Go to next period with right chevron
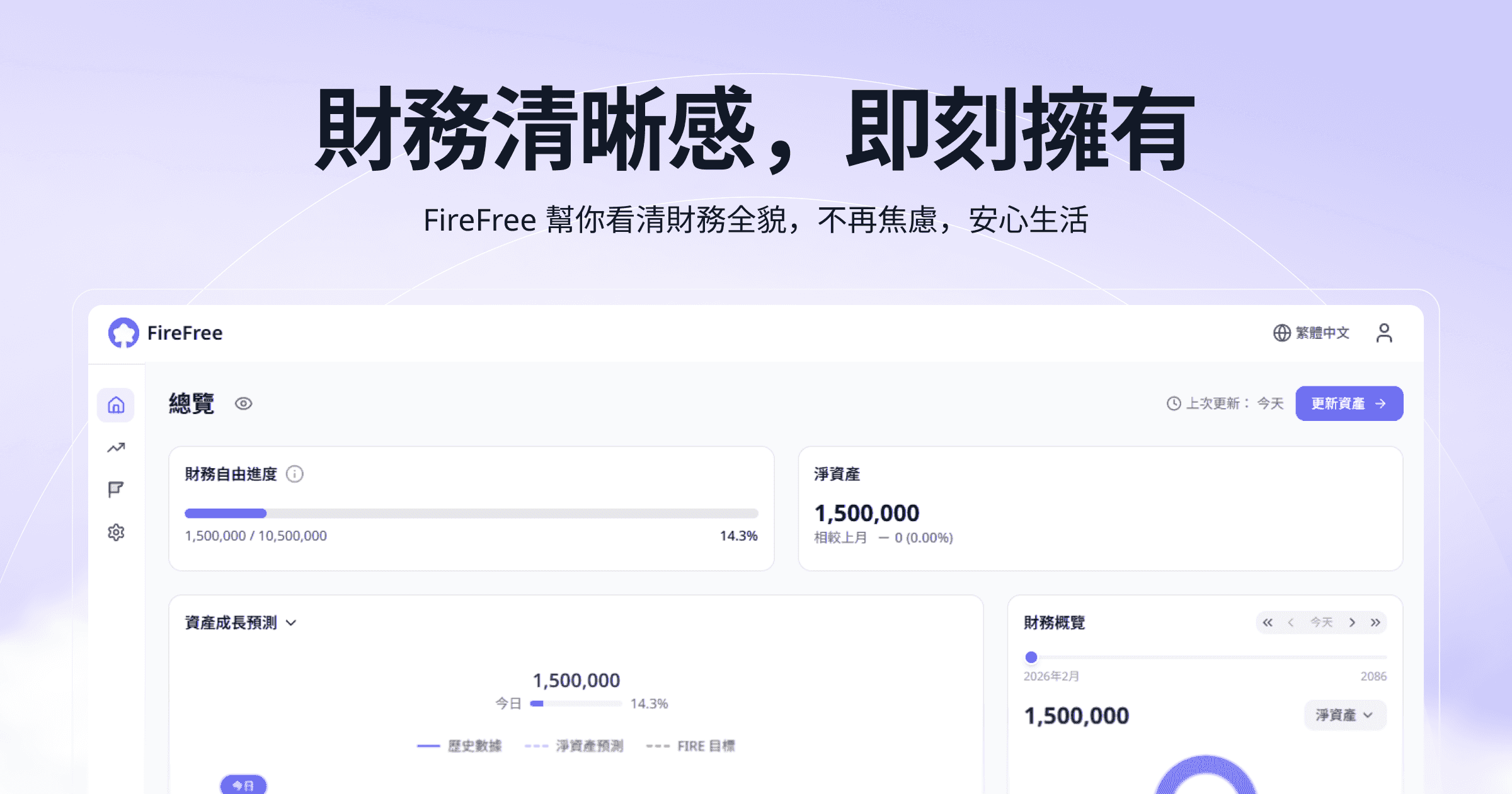 click(x=1352, y=623)
